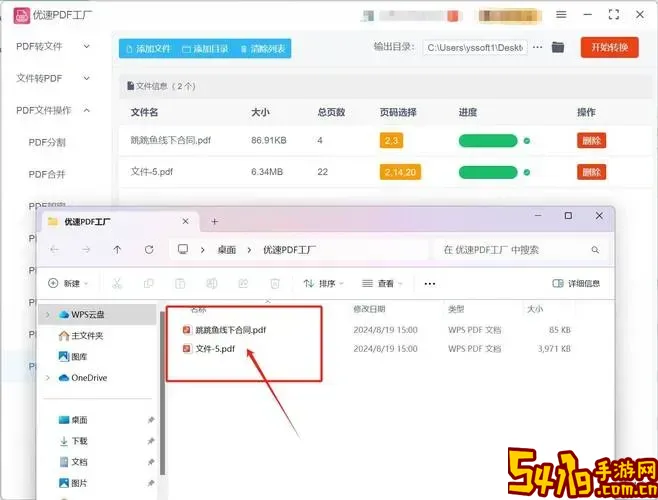Select 文件-5.pdf in Explorer file list
The width and height of the screenshot is (658, 500).
click(x=209, y=348)
